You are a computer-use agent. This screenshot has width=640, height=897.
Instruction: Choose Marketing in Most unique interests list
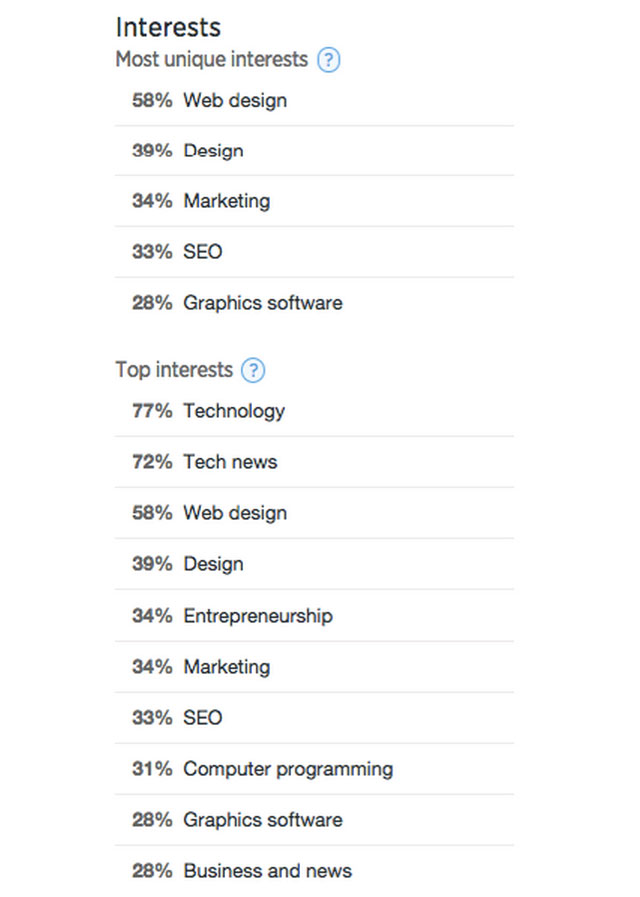coord(226,201)
